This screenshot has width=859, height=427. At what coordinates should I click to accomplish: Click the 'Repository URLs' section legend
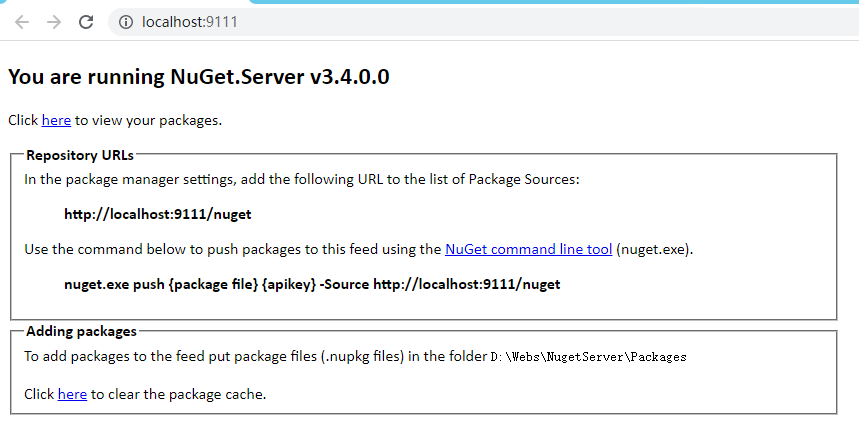click(80, 156)
